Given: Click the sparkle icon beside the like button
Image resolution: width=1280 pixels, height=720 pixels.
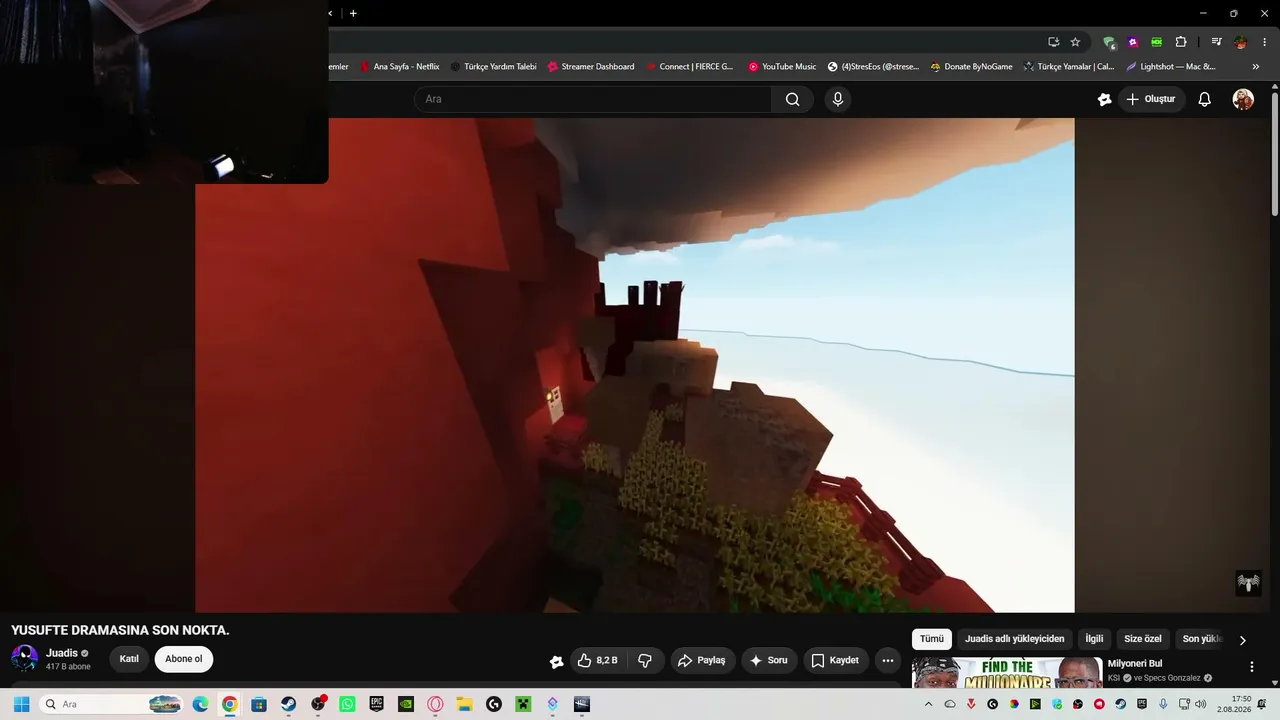Looking at the screenshot, I should 557,661.
